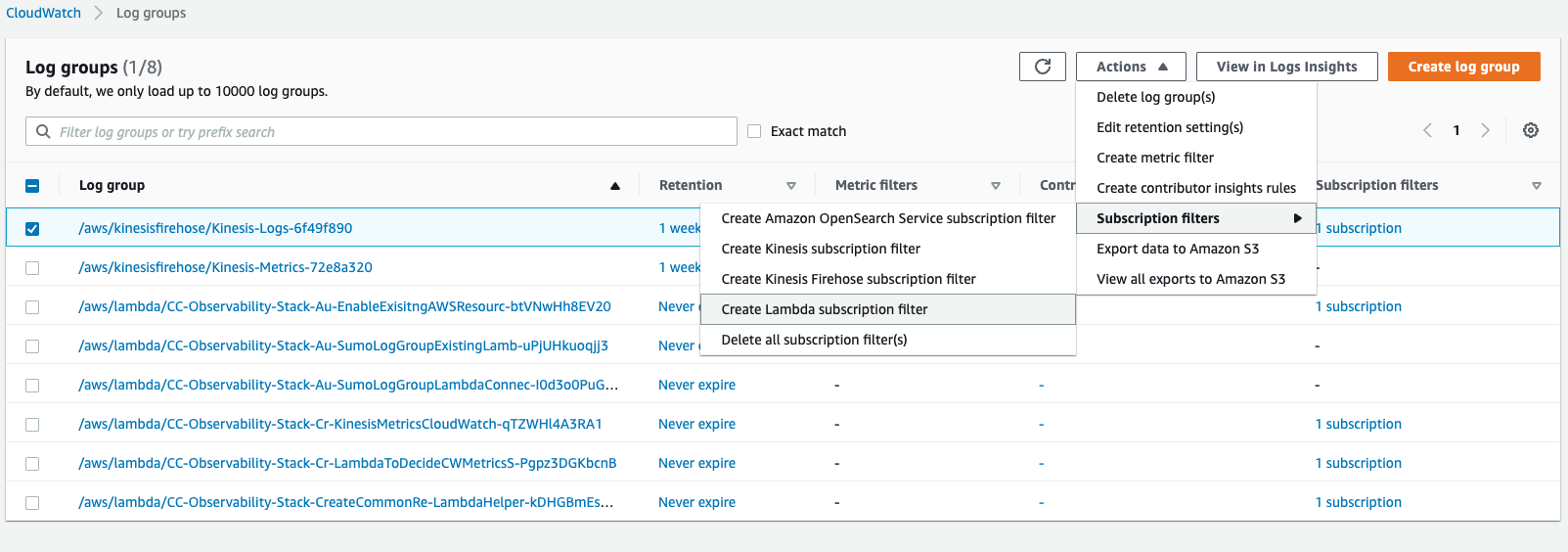1568x552 pixels.
Task: Select the Kinesis-Metrics-72e8a320 row checkbox
Action: [x=32, y=267]
